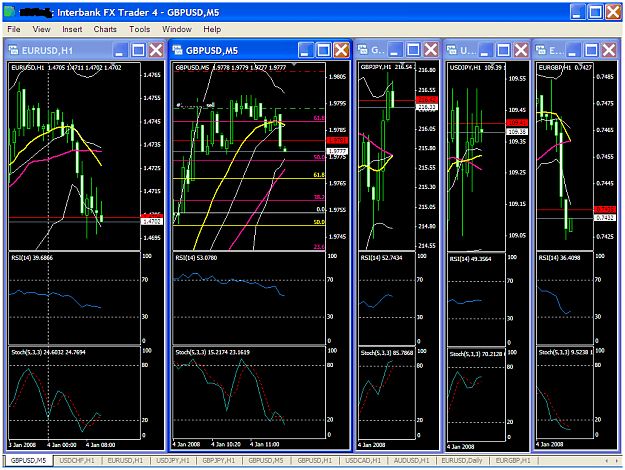625x470 pixels.
Task: Minimize the USDJPY chart window
Action: [x=485, y=50]
